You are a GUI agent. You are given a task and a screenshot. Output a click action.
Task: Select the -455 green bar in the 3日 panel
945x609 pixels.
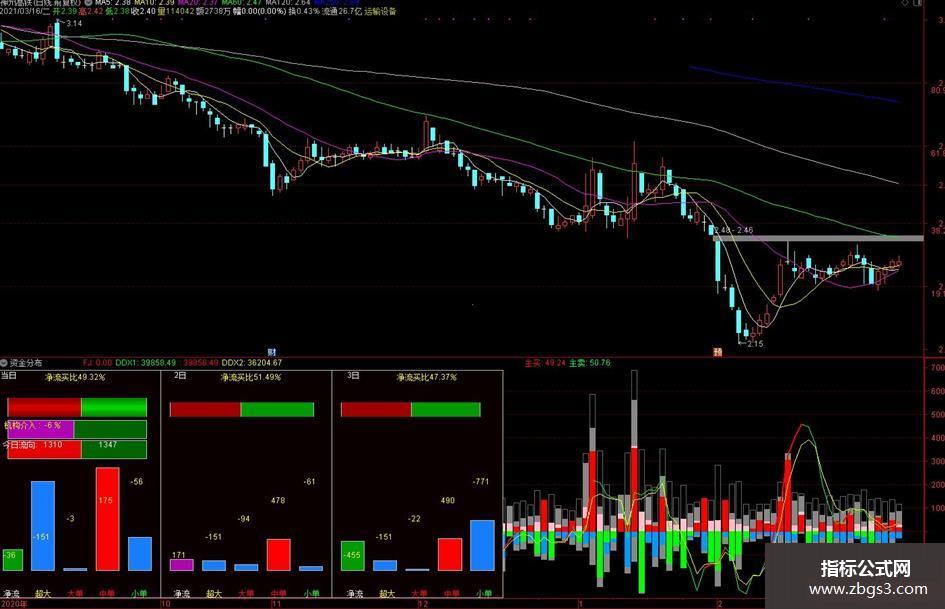tap(353, 555)
